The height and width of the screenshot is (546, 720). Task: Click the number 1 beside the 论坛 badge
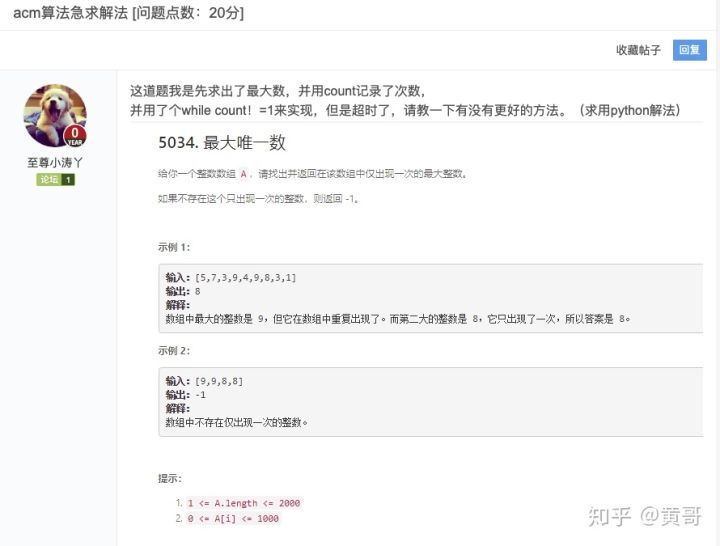(x=68, y=180)
